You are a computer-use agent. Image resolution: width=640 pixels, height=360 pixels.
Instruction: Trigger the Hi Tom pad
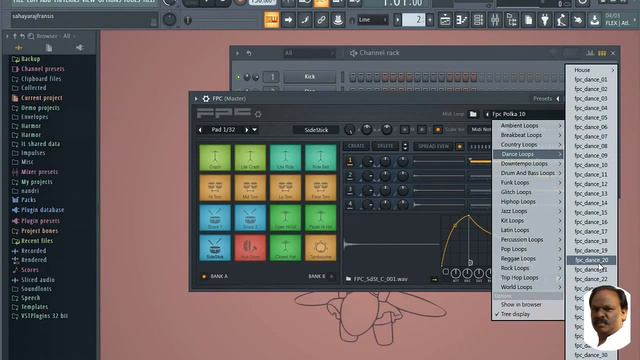tap(215, 188)
